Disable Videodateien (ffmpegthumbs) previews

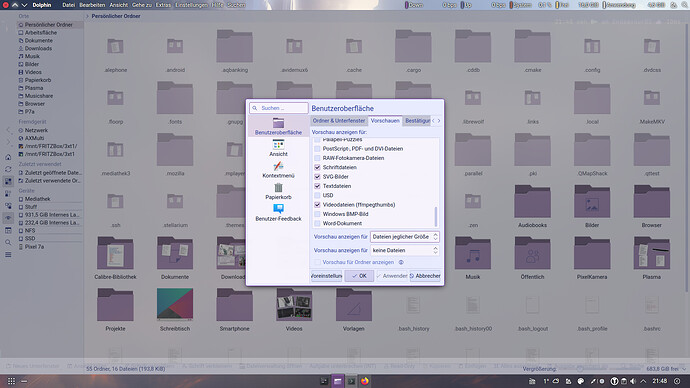tap(317, 205)
